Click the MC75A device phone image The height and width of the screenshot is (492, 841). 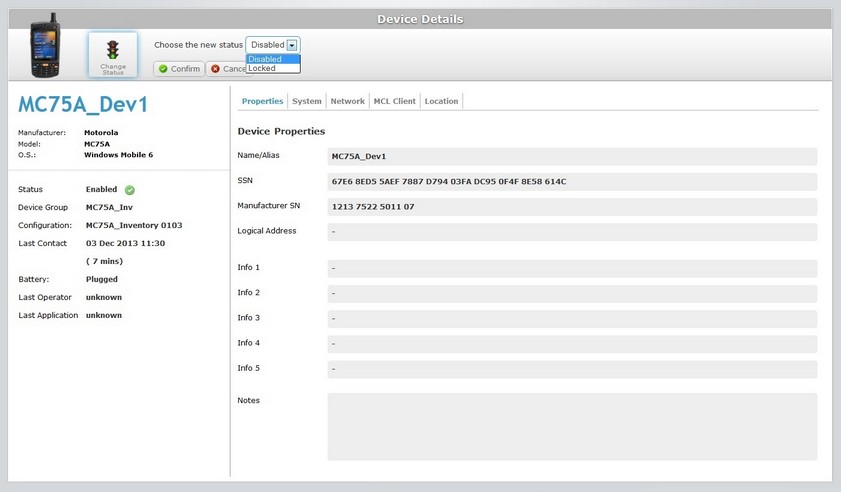point(45,46)
